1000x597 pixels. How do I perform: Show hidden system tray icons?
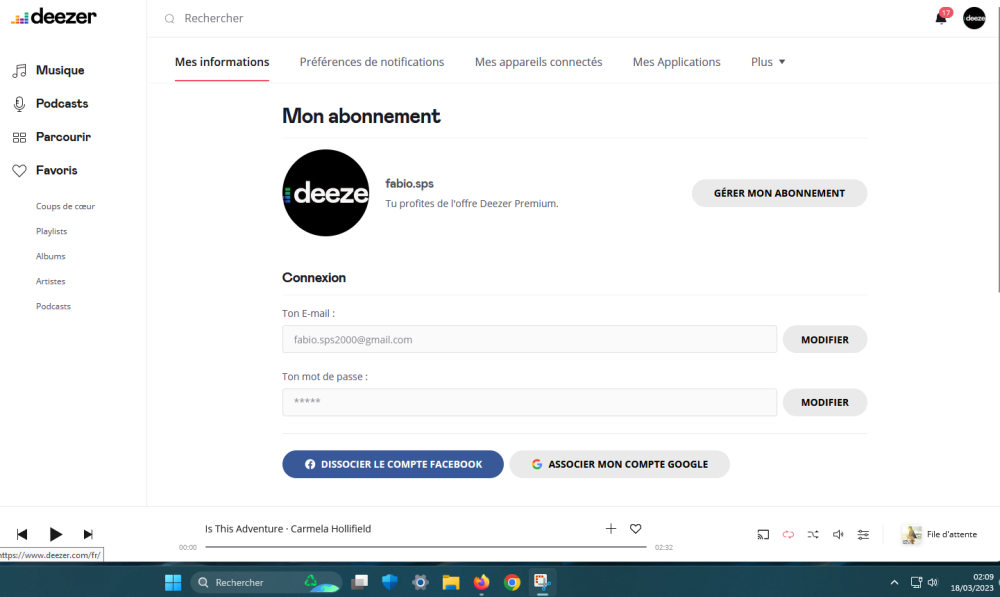pyautogui.click(x=894, y=582)
